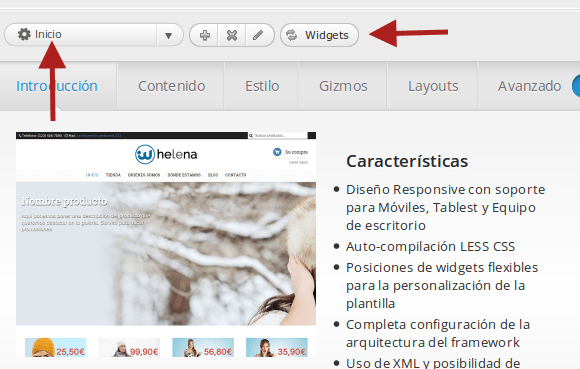The width and height of the screenshot is (580, 369).
Task: Open the Inicio dropdown arrow
Action: click(169, 35)
